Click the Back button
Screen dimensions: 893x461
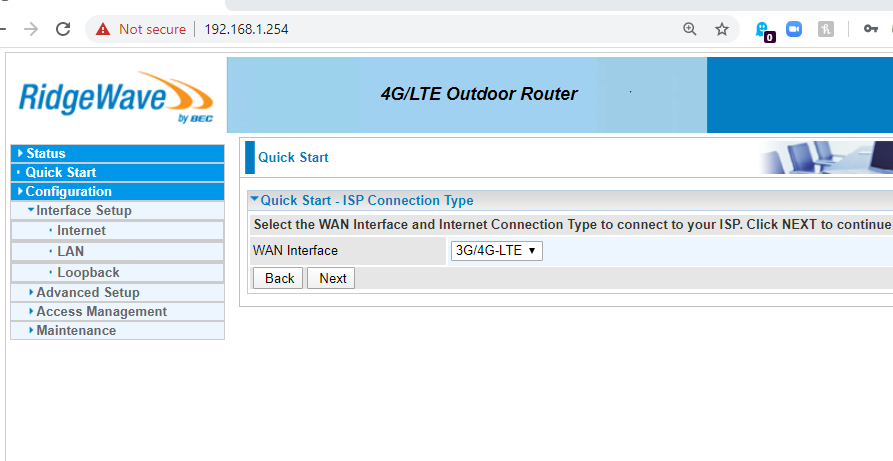tap(279, 278)
